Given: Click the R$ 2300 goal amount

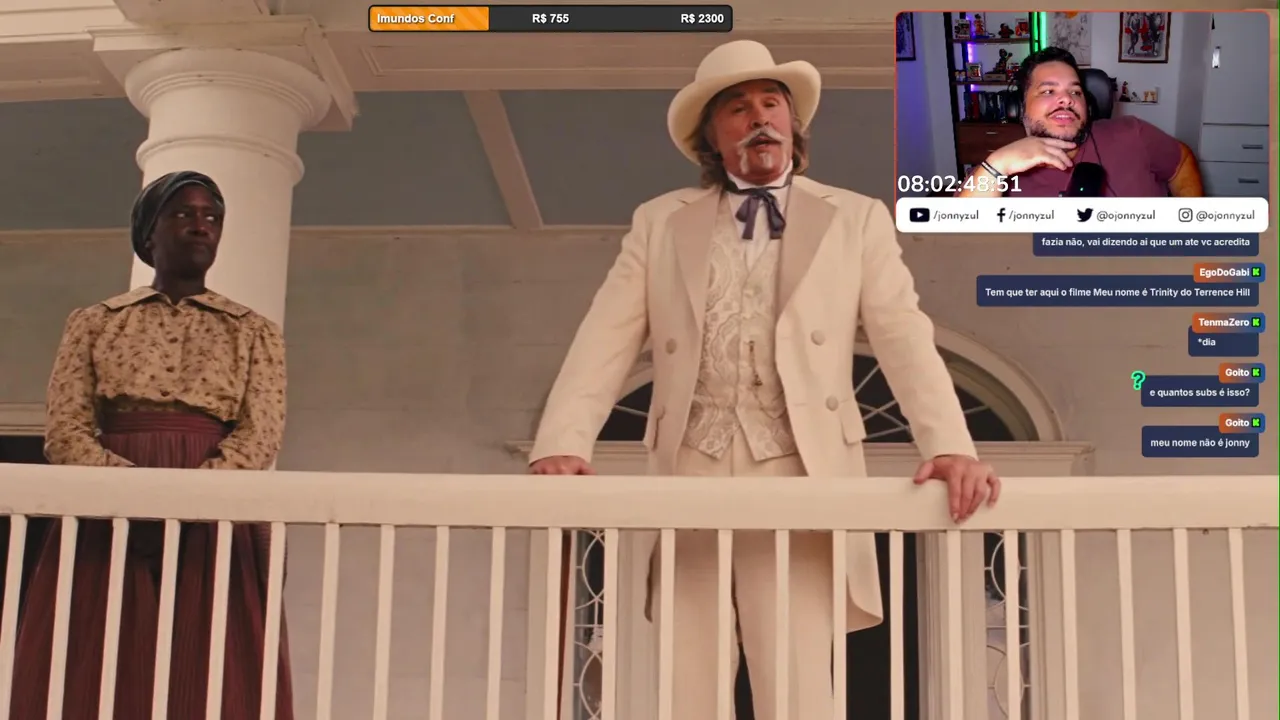Looking at the screenshot, I should point(702,18).
